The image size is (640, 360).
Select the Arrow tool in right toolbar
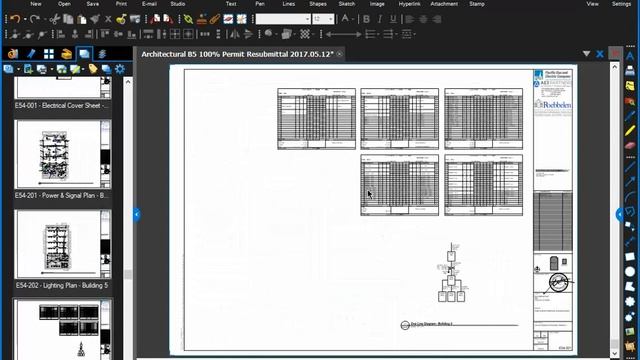pos(630,181)
